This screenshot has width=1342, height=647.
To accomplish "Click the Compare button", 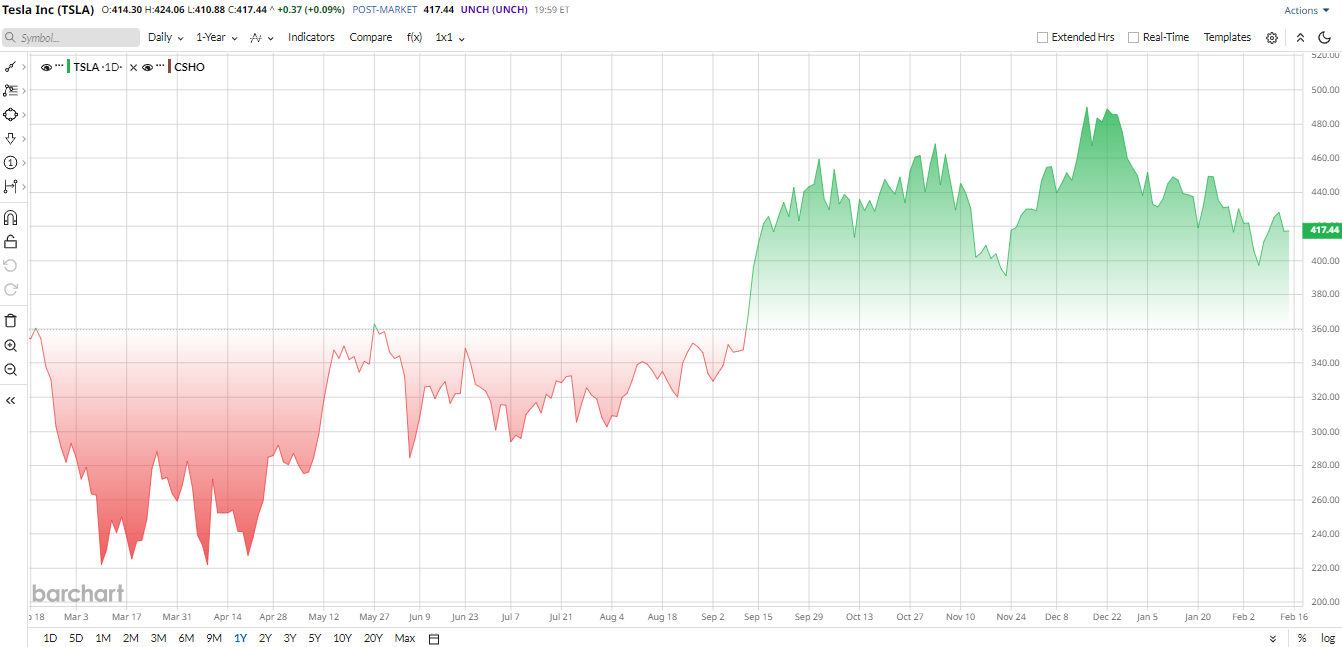I will pyautogui.click(x=370, y=38).
